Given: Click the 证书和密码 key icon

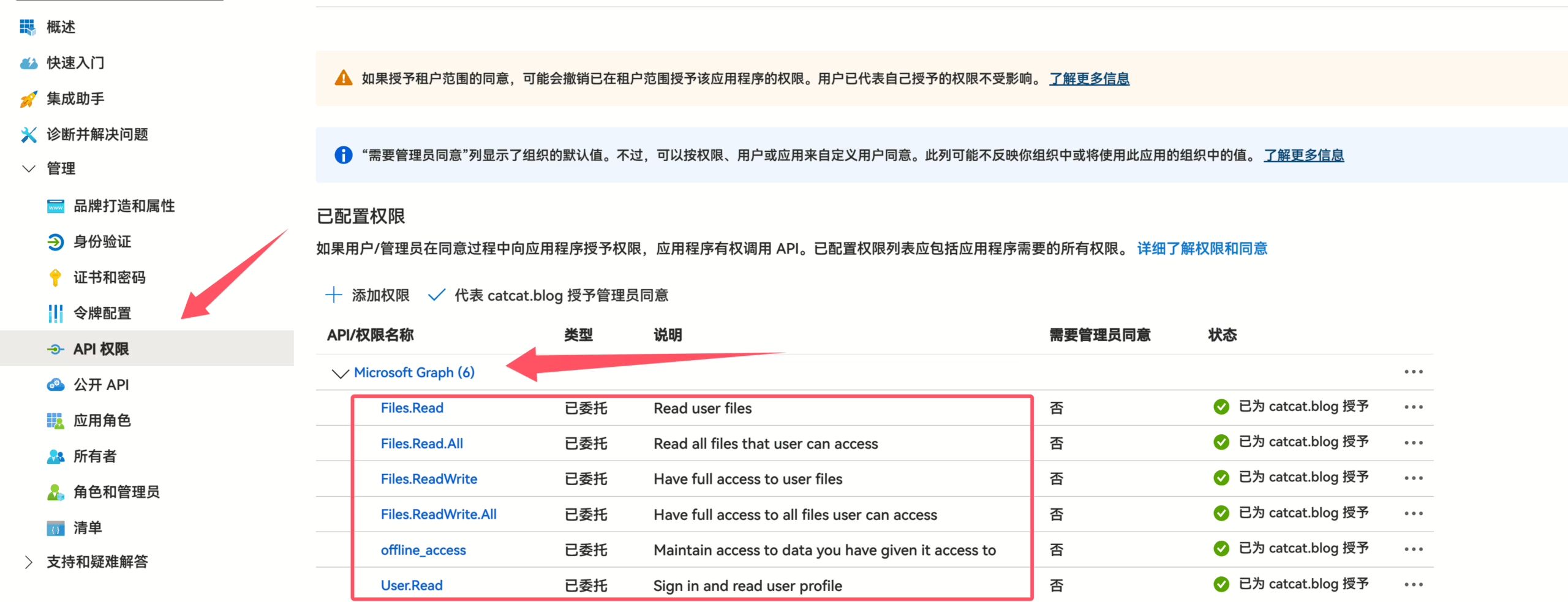Looking at the screenshot, I should point(55,277).
